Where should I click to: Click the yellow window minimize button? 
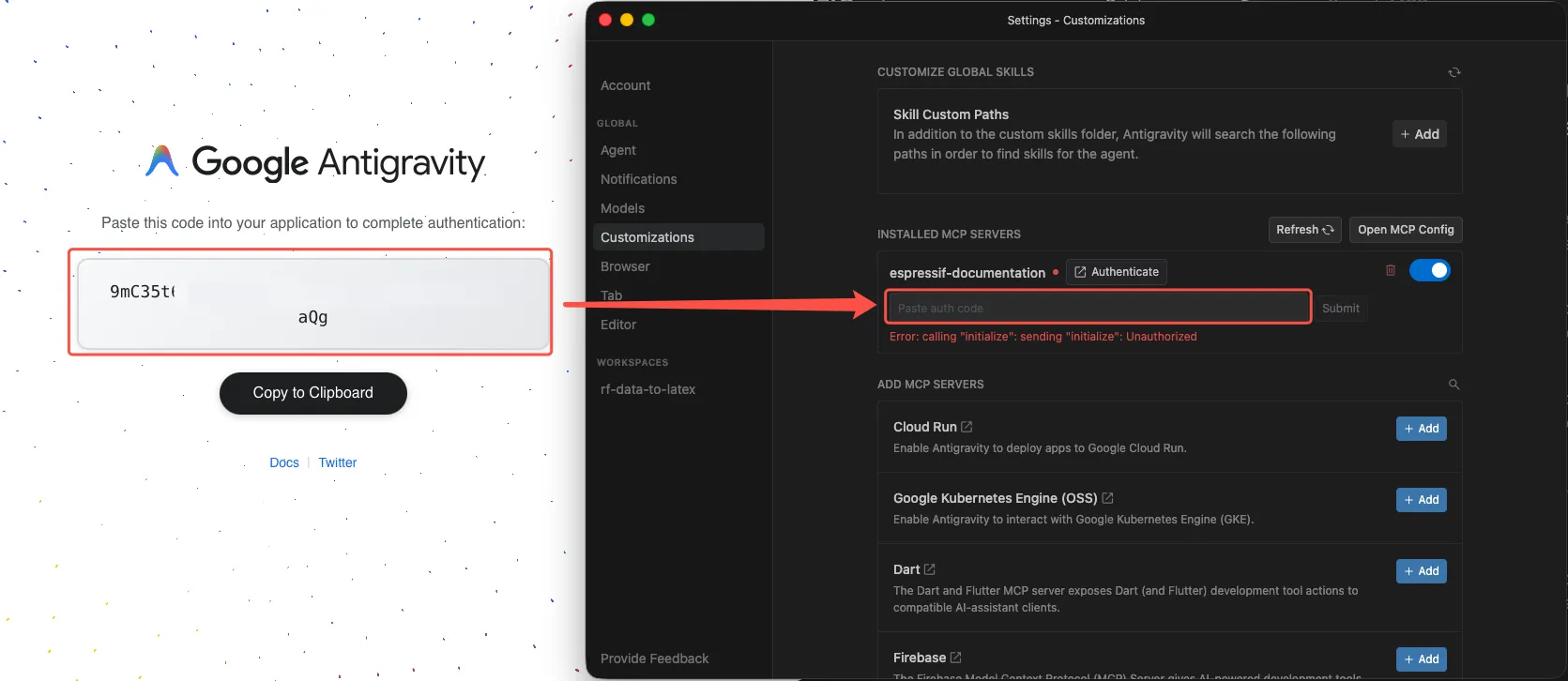(x=627, y=20)
